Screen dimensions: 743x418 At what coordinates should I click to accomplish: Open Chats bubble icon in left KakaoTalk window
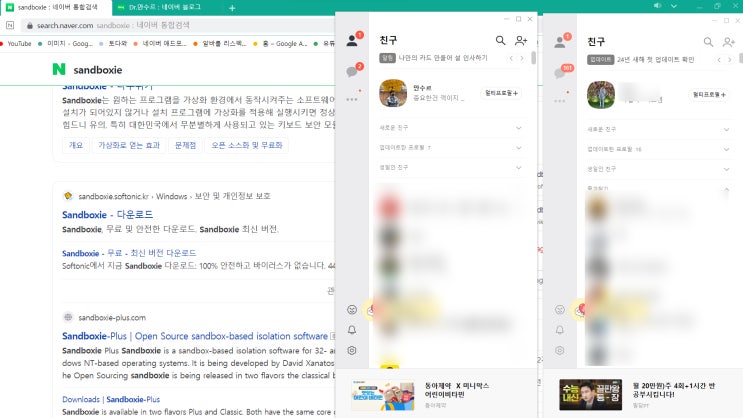pyautogui.click(x=352, y=72)
